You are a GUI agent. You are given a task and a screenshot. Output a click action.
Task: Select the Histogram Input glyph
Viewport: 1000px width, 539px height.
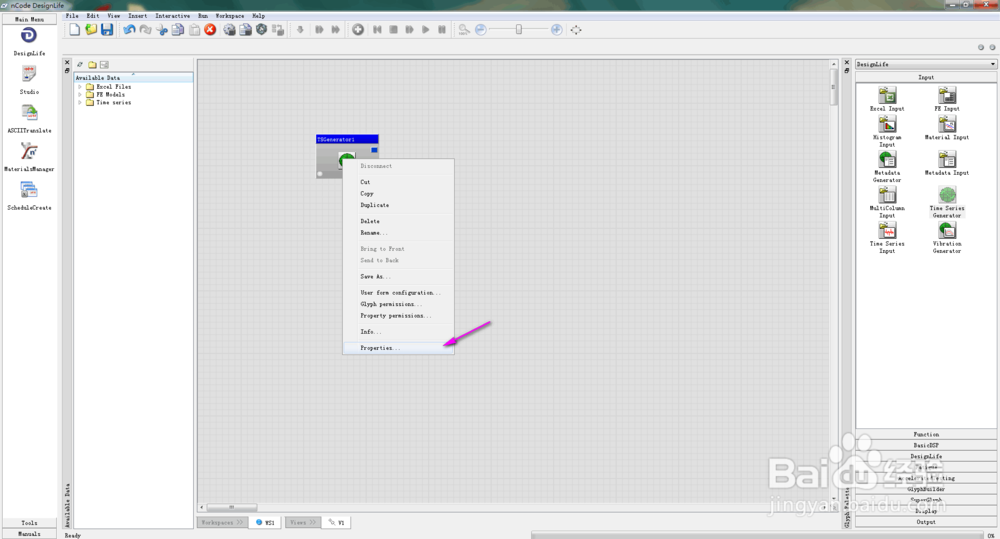pyautogui.click(x=887, y=132)
